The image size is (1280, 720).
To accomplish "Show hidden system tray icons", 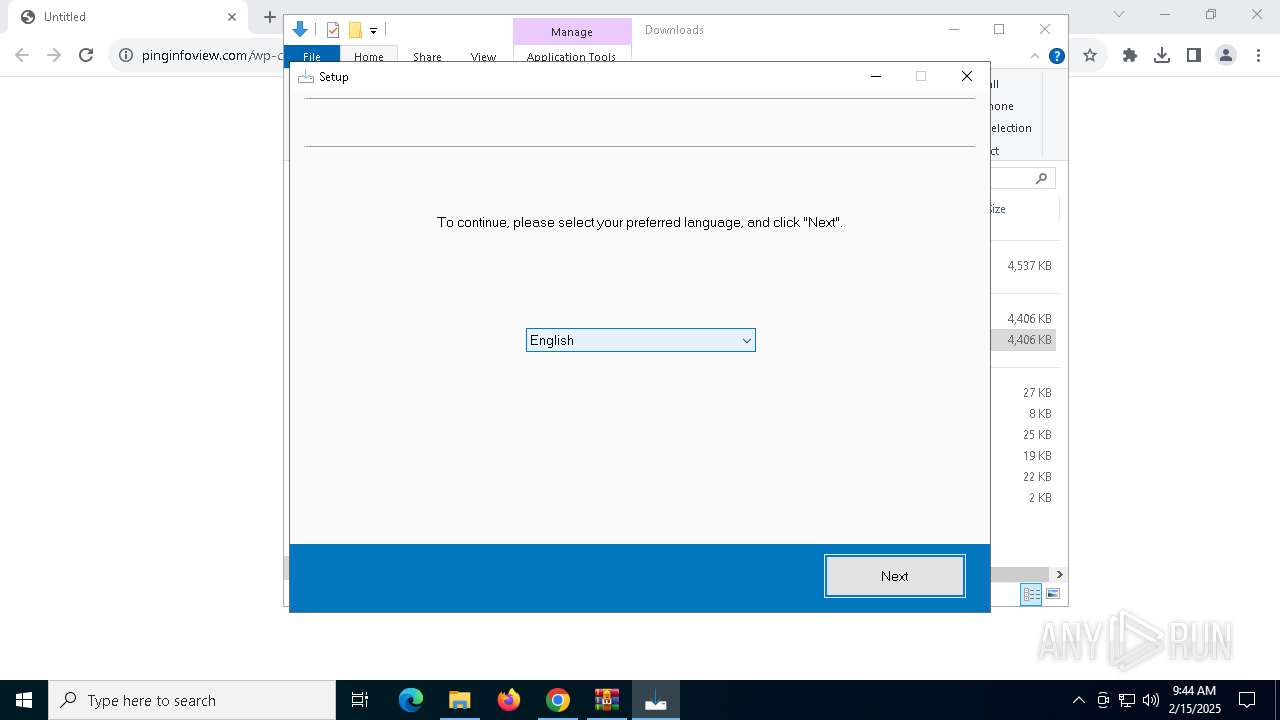I will click(x=1078, y=700).
